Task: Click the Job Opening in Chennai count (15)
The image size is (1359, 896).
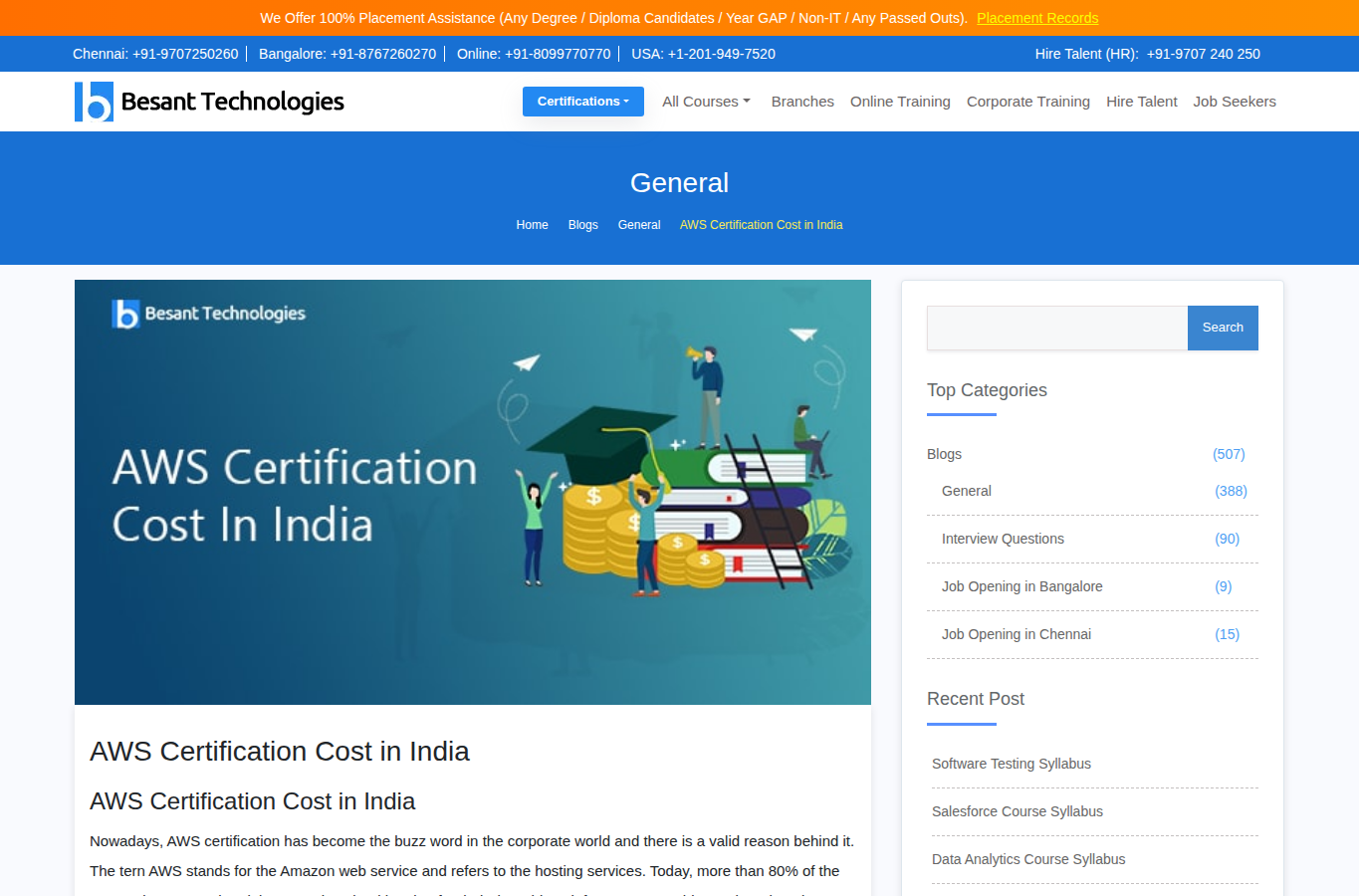Action: click(1227, 634)
